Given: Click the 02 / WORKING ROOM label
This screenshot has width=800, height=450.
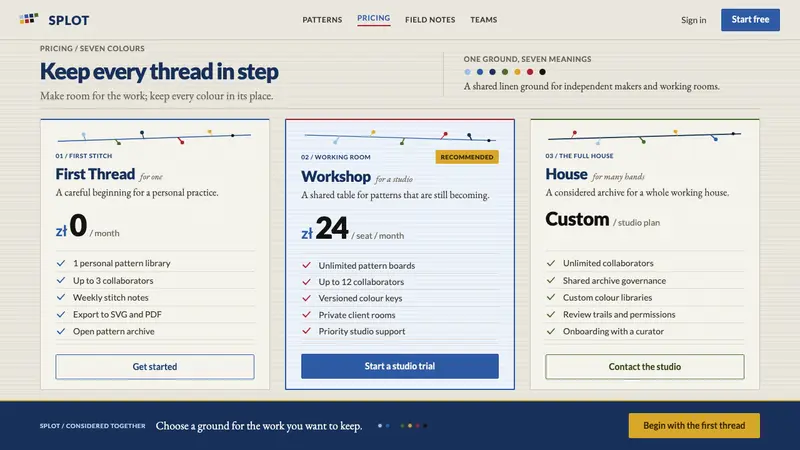Looking at the screenshot, I should tap(336, 157).
